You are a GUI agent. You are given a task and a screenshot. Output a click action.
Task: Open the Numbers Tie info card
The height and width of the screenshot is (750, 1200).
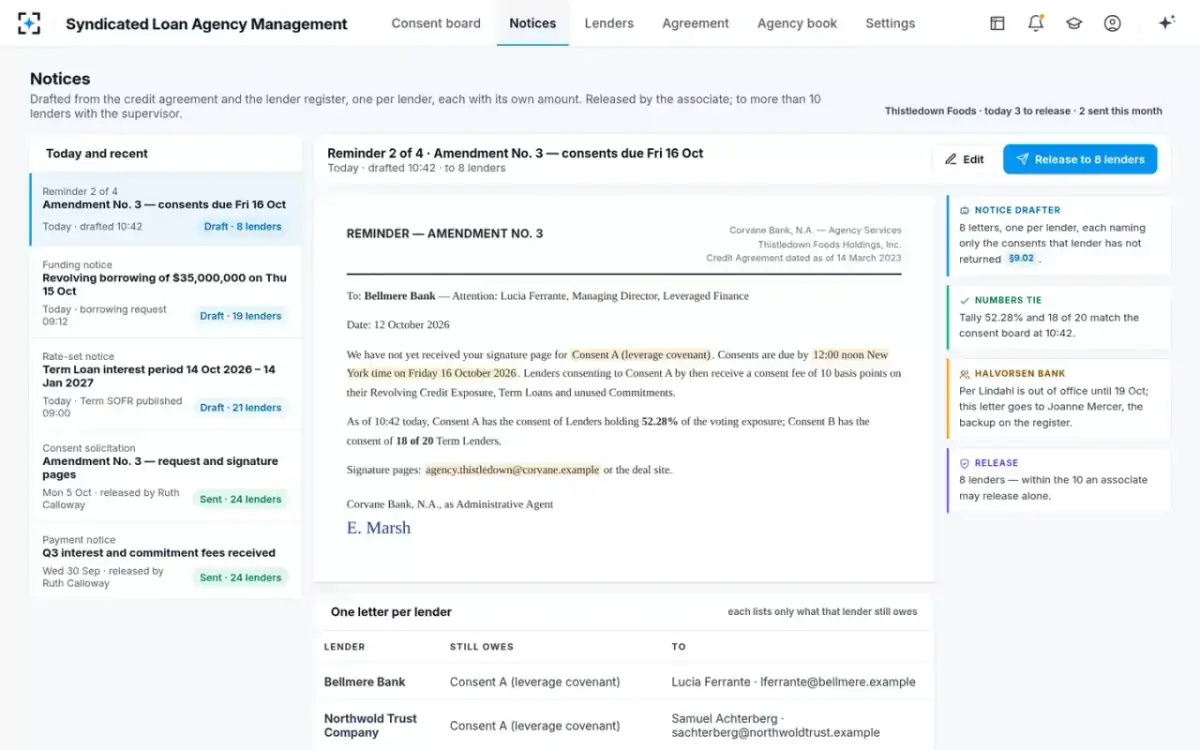point(1058,317)
